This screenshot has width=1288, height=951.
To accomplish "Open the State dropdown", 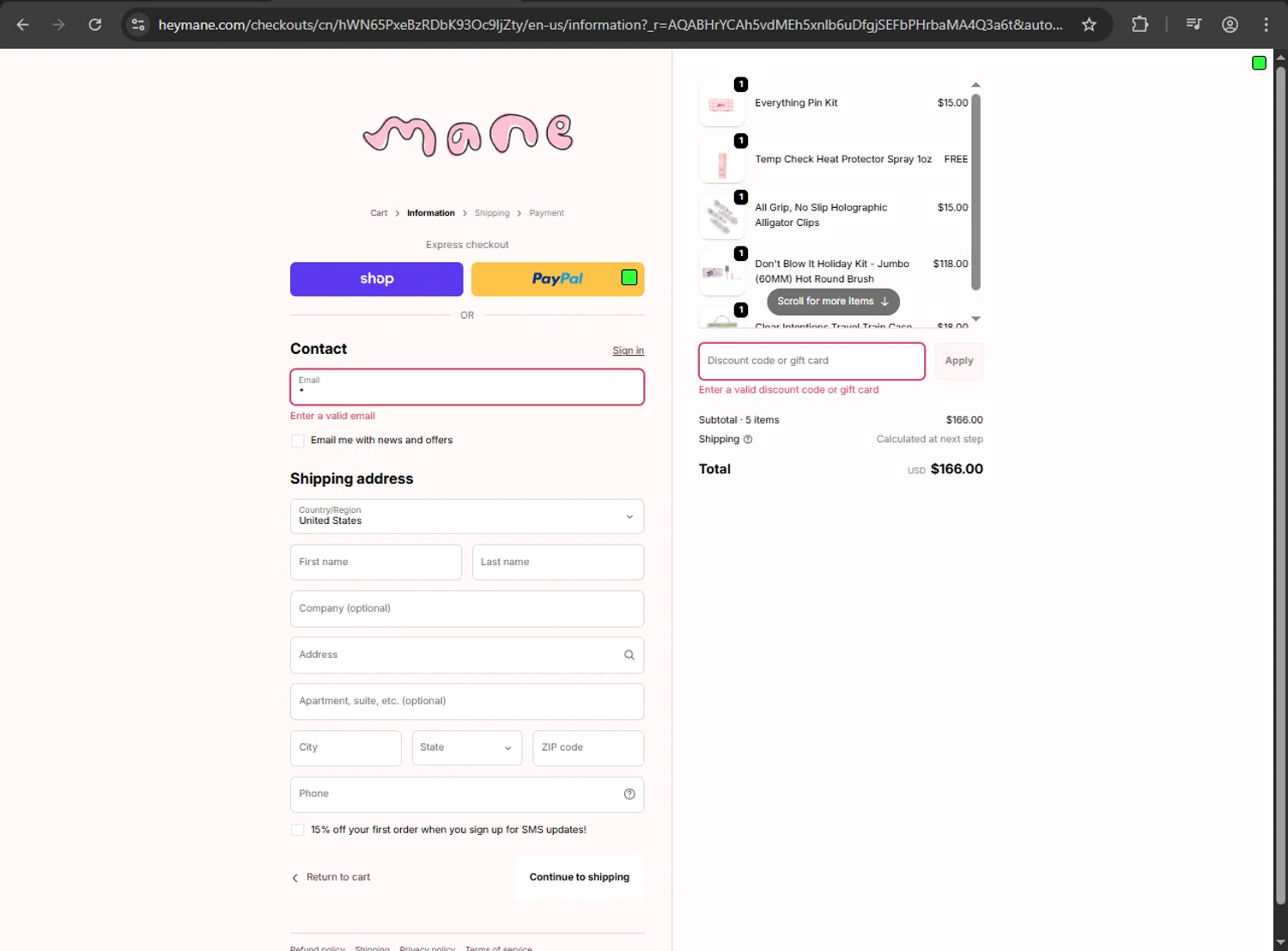I will [x=467, y=748].
